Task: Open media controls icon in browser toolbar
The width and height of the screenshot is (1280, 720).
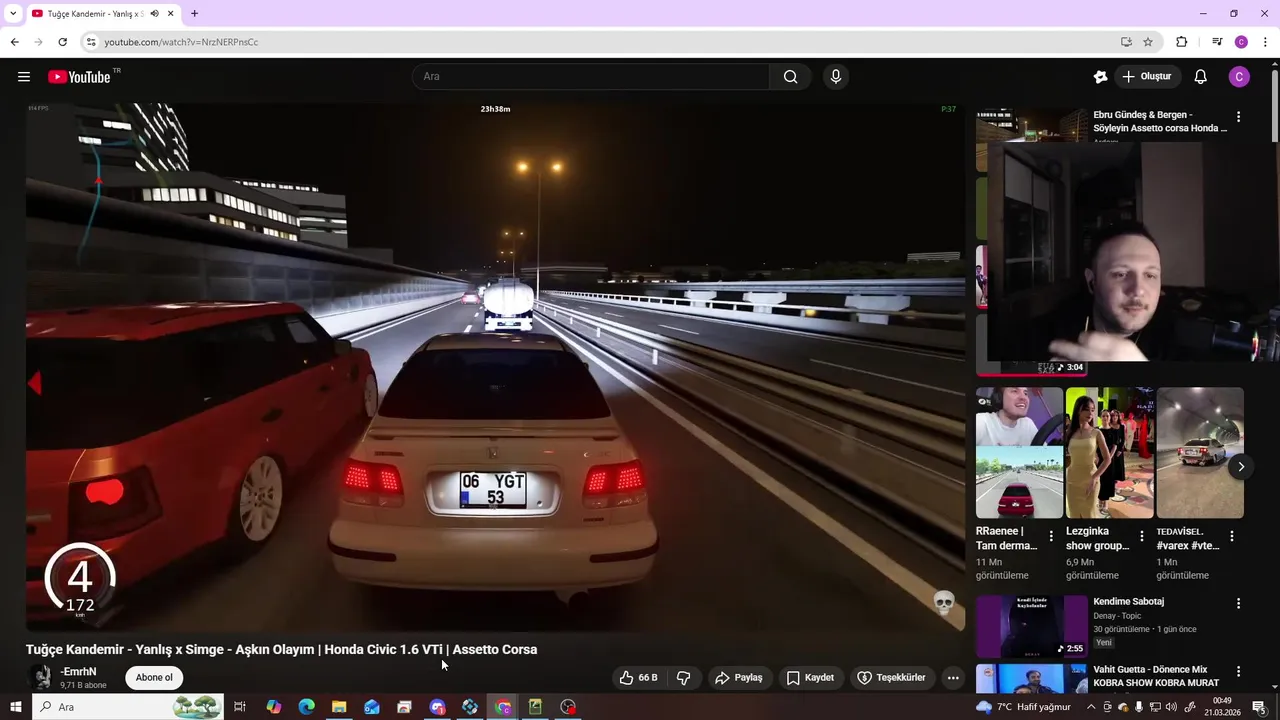Action: click(1217, 42)
